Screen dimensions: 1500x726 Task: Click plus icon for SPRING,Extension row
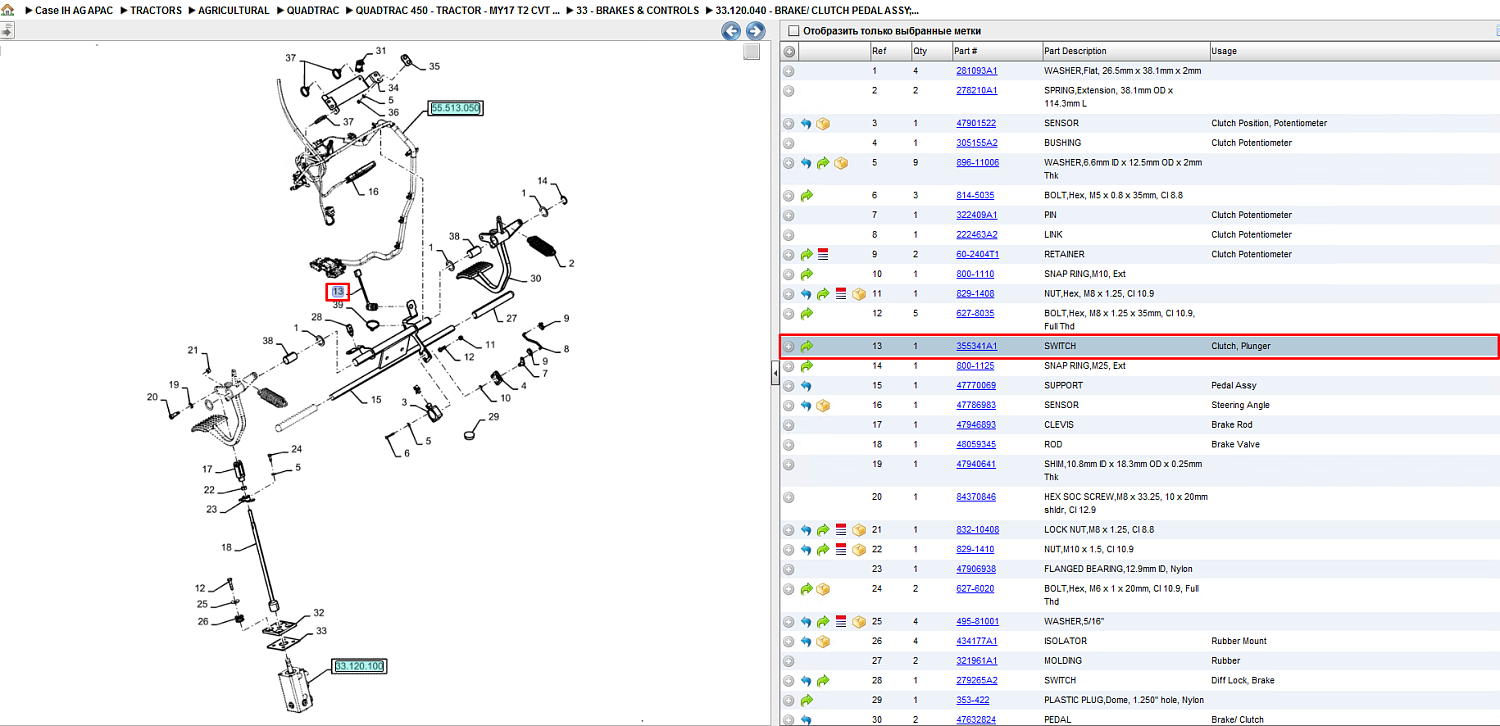tap(789, 91)
